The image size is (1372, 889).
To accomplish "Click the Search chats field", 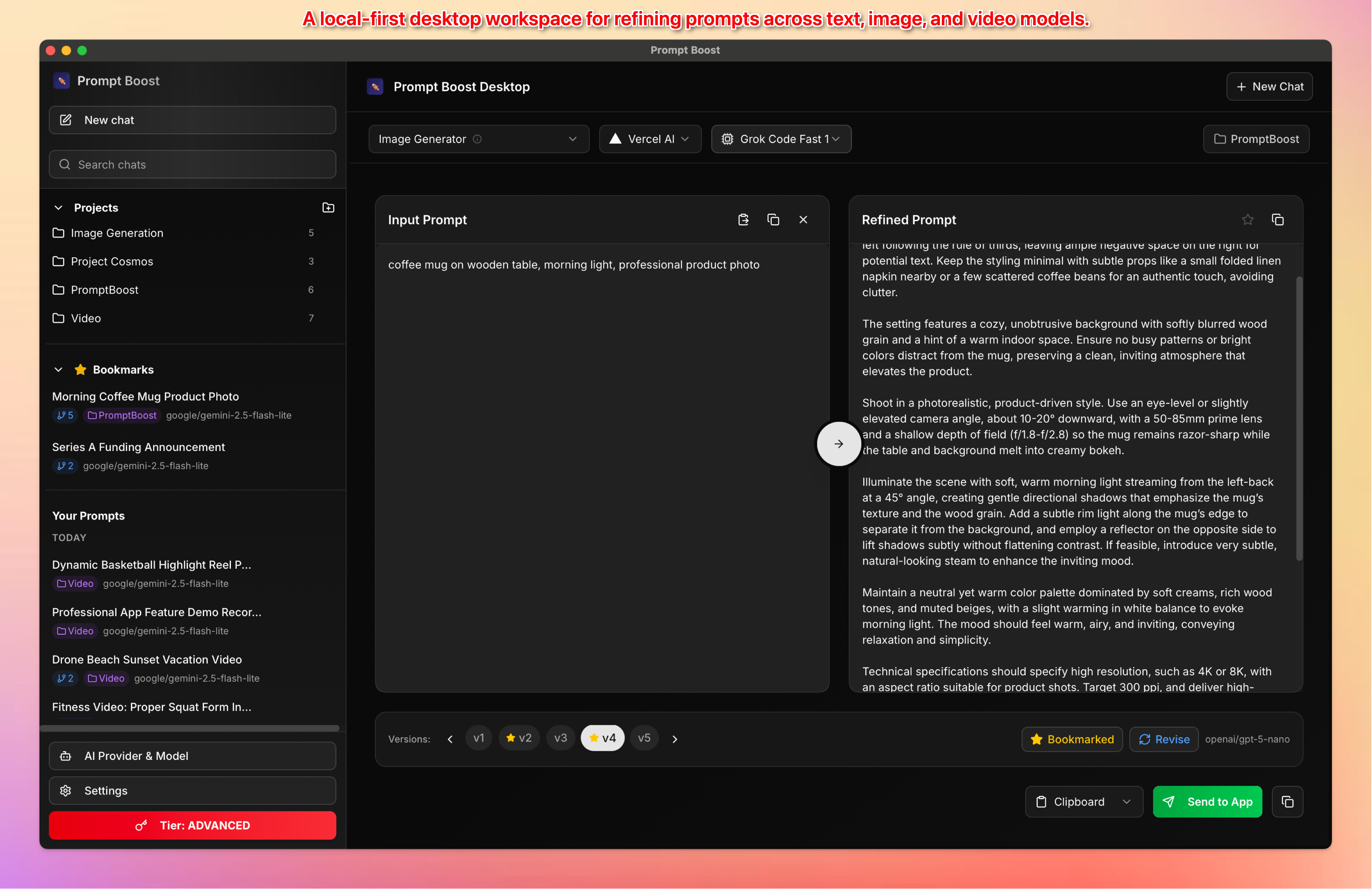I will coord(192,164).
